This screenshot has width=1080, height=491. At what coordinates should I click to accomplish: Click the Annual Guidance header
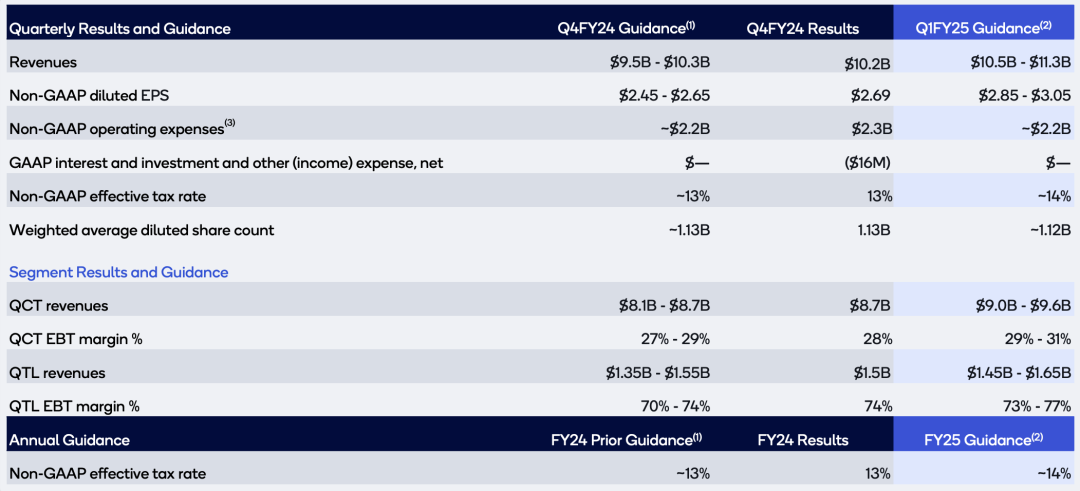pyautogui.click(x=69, y=440)
